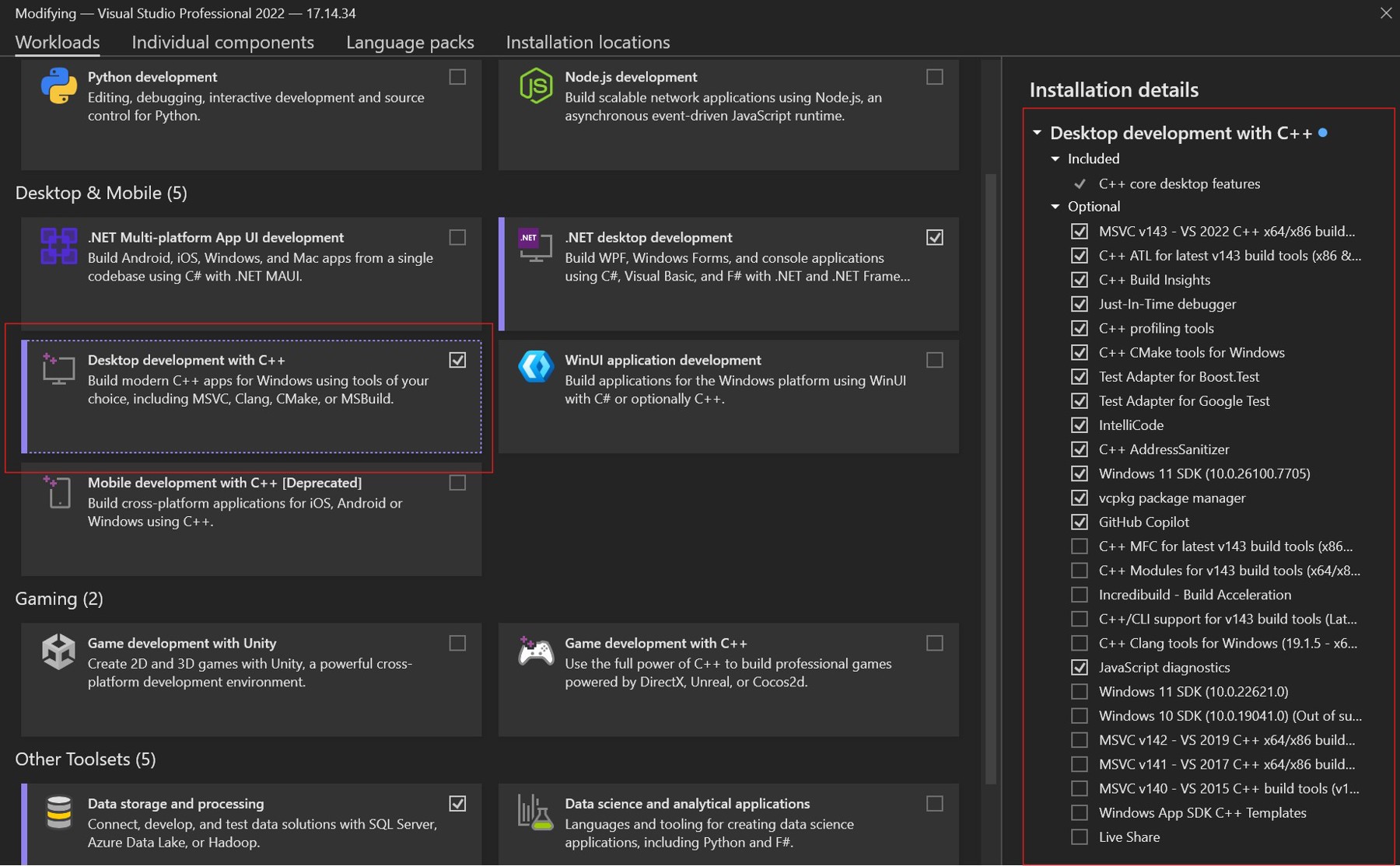1400x866 pixels.
Task: Uncheck MSVC v143 - VS 2022 C++ build tools
Action: (x=1080, y=231)
